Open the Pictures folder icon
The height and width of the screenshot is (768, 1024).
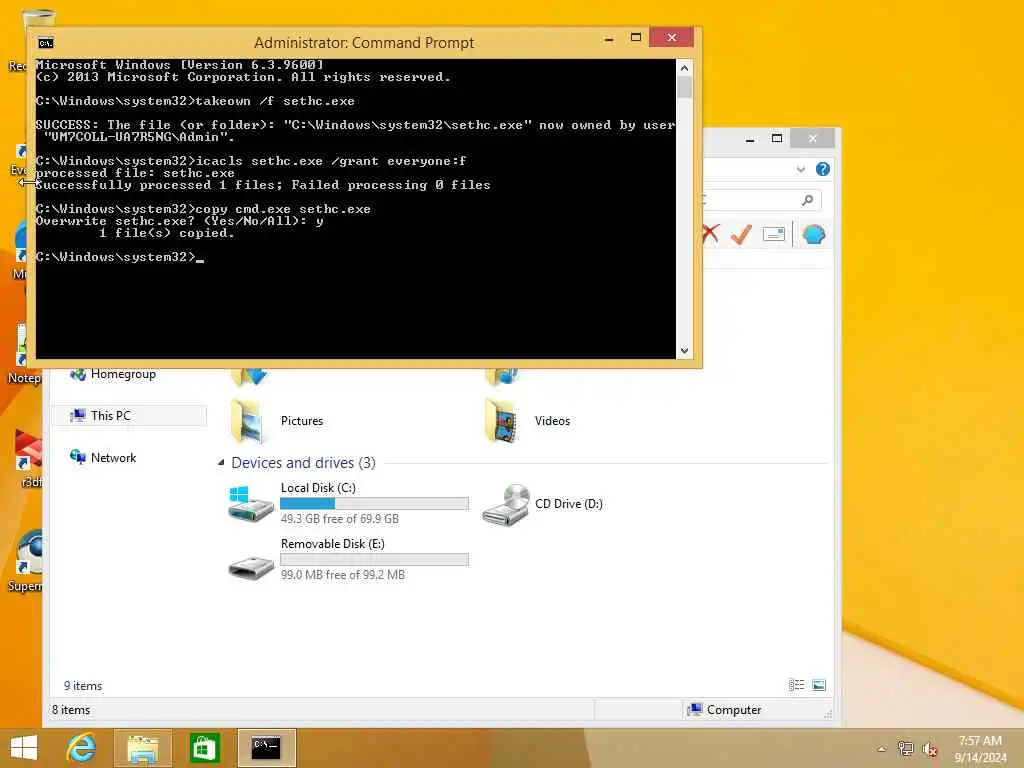pos(247,421)
